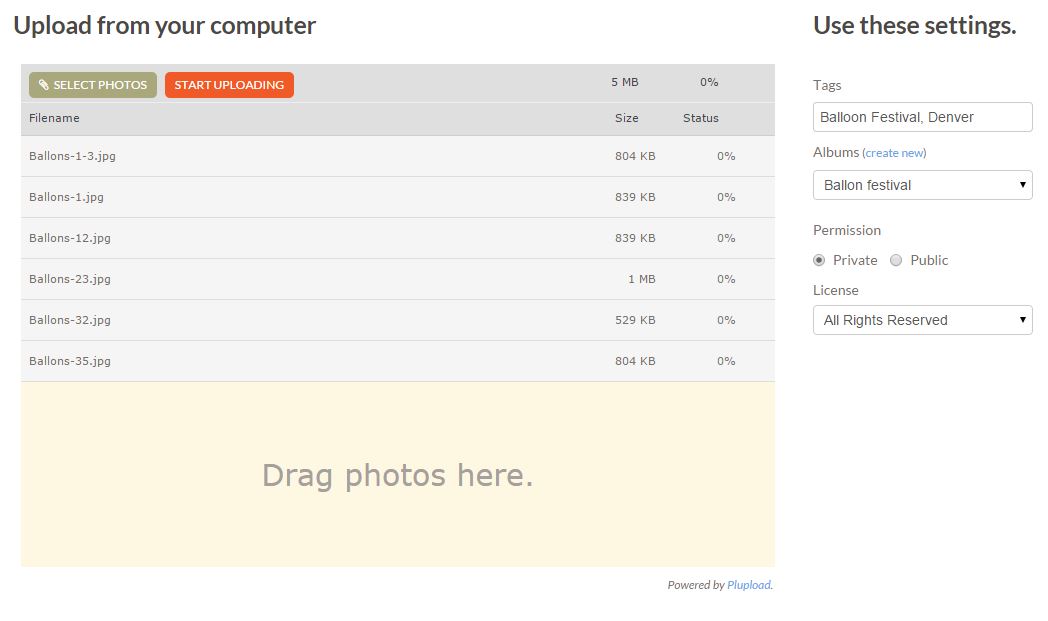The image size is (1048, 621).
Task: Choose the Private permission radio button
Action: point(819,260)
